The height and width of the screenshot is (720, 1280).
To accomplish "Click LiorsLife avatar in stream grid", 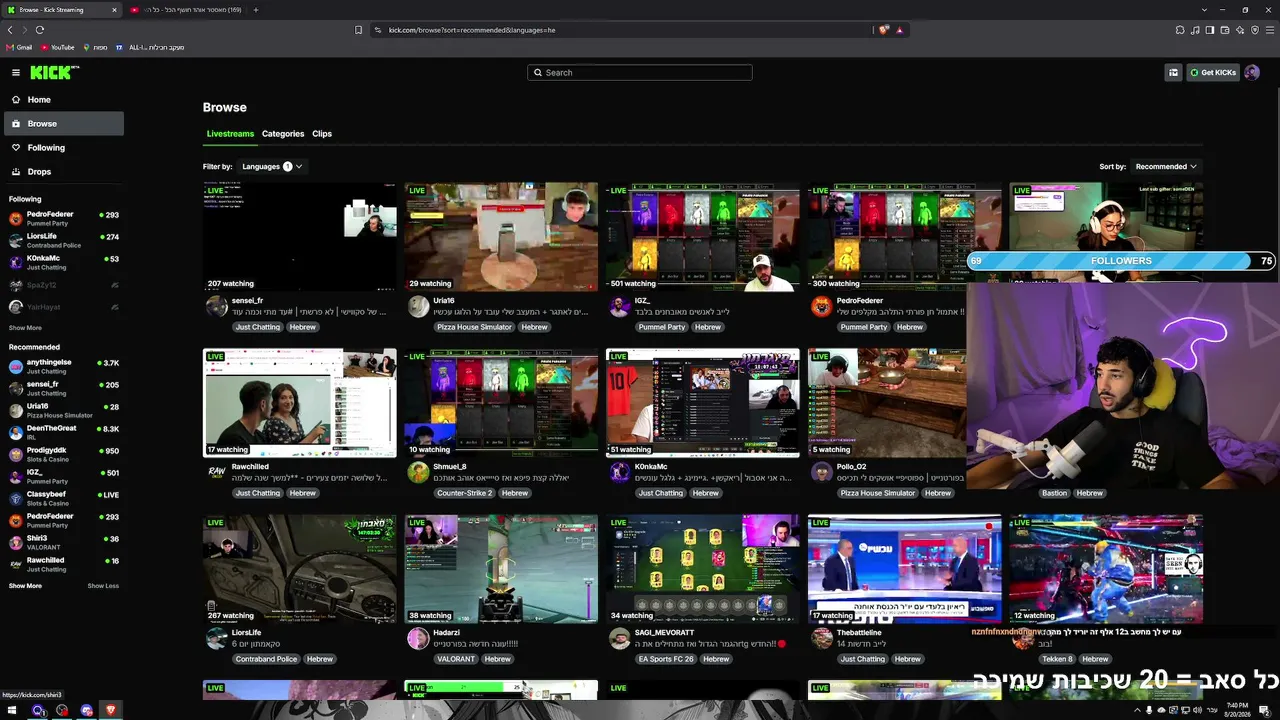I will pyautogui.click(x=217, y=638).
